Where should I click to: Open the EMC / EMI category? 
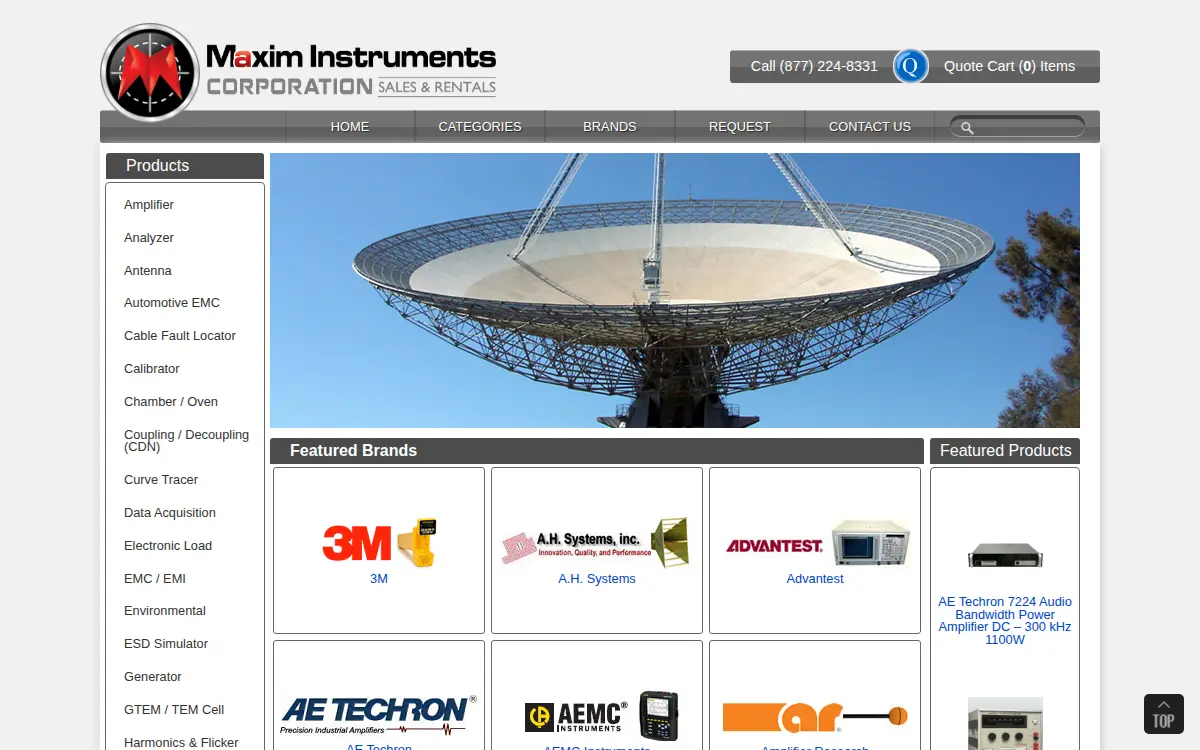tap(155, 579)
